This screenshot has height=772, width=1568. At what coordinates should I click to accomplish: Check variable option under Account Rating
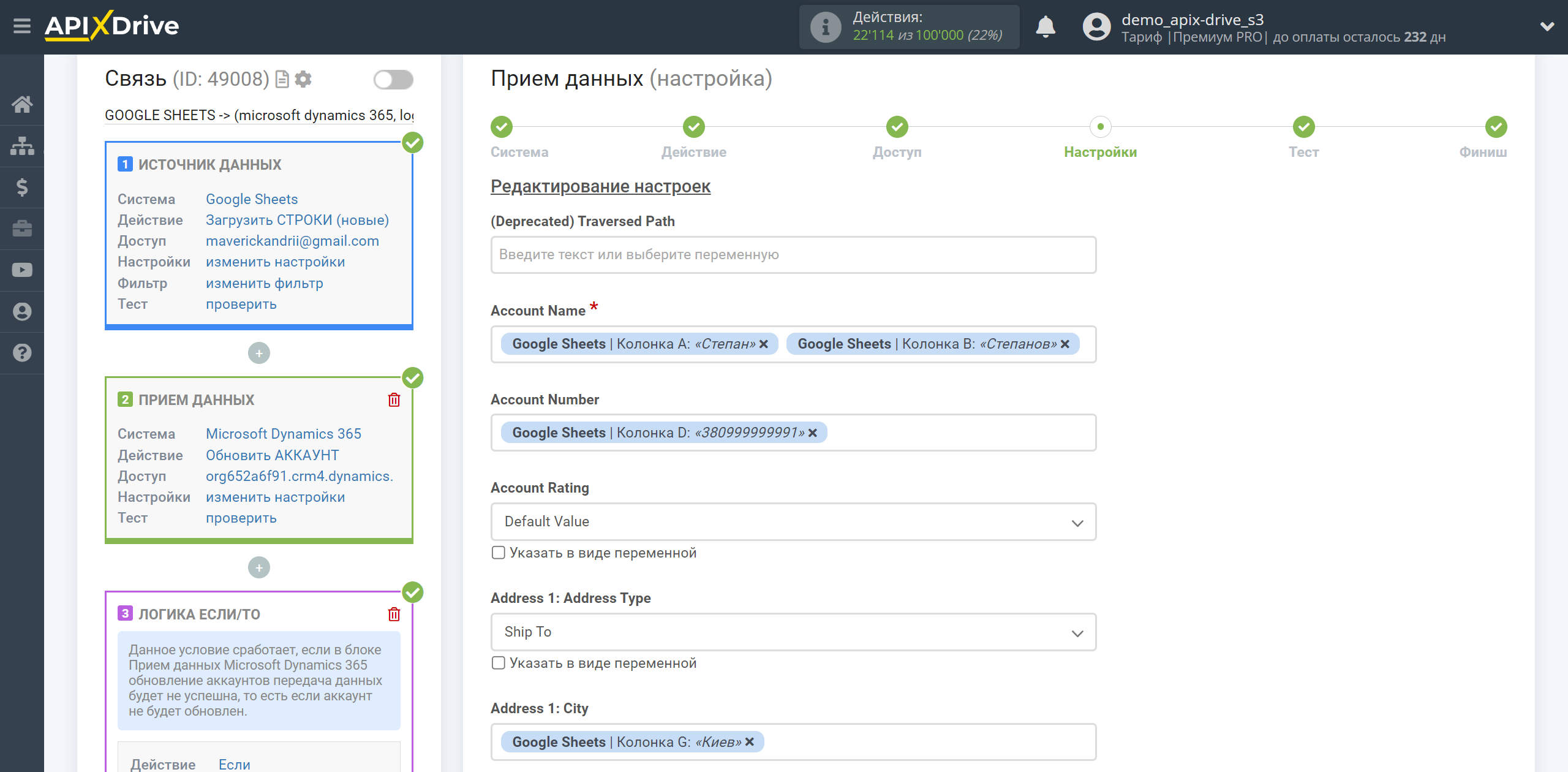499,553
